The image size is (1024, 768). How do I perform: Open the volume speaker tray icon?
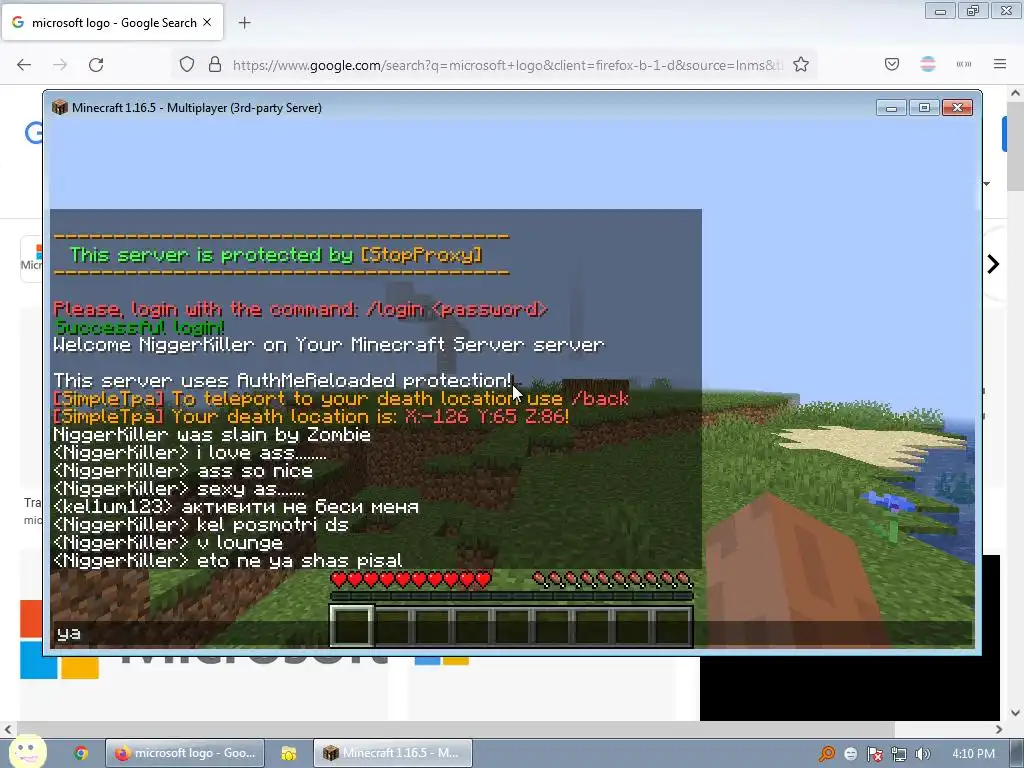(x=923, y=754)
